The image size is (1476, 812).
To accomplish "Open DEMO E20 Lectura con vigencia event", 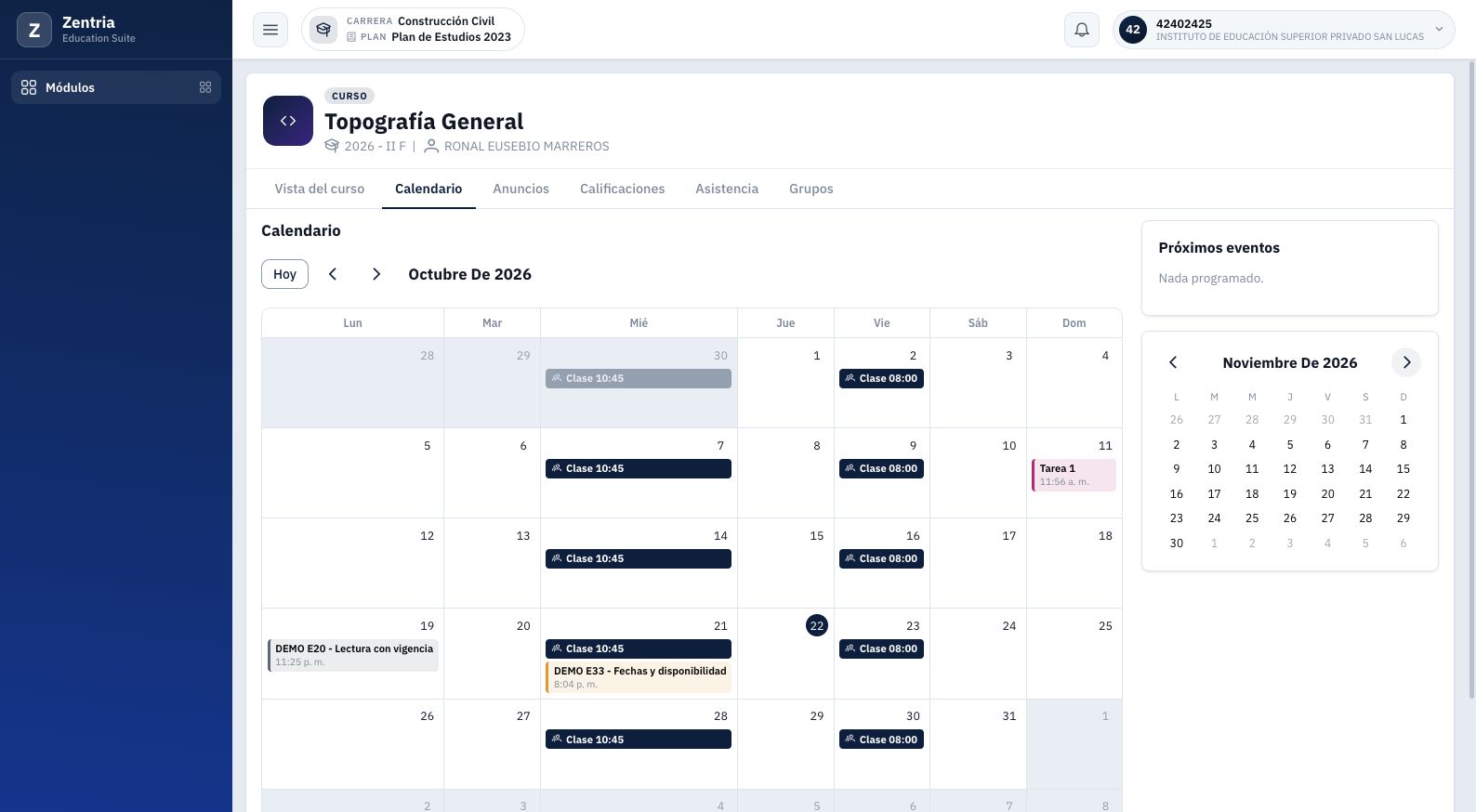I will point(353,655).
